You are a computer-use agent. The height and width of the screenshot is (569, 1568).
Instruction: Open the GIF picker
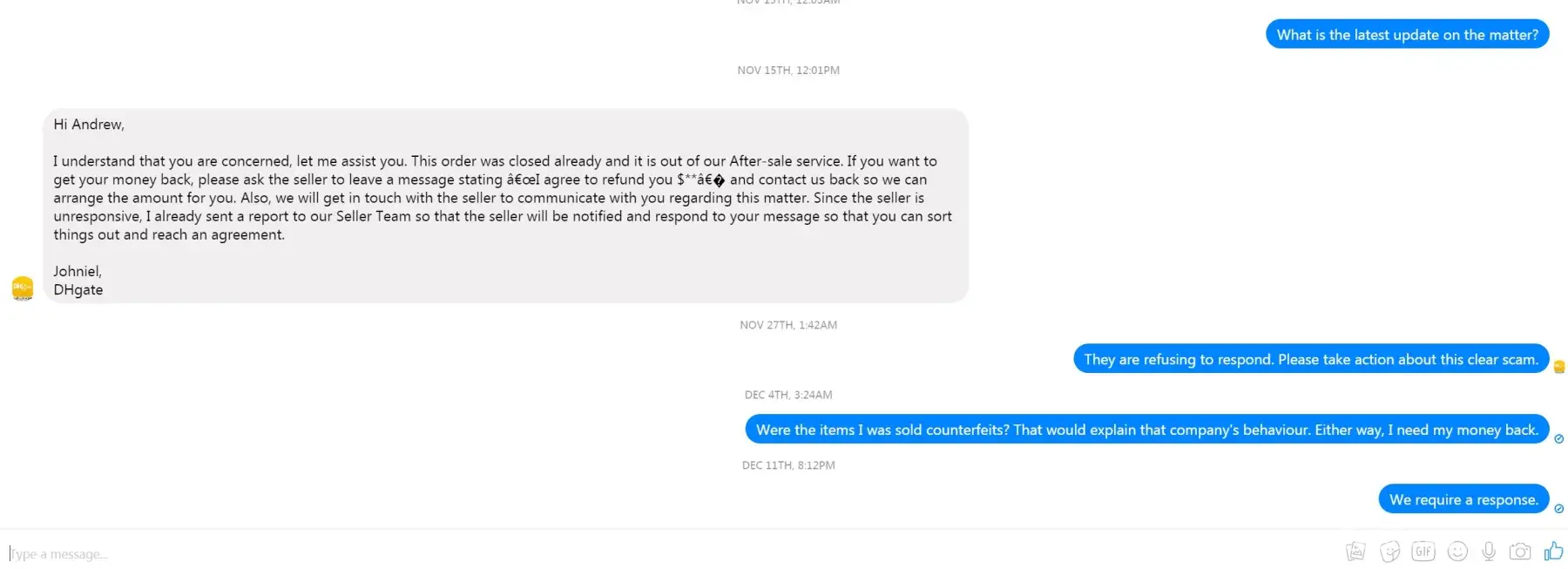point(1423,551)
